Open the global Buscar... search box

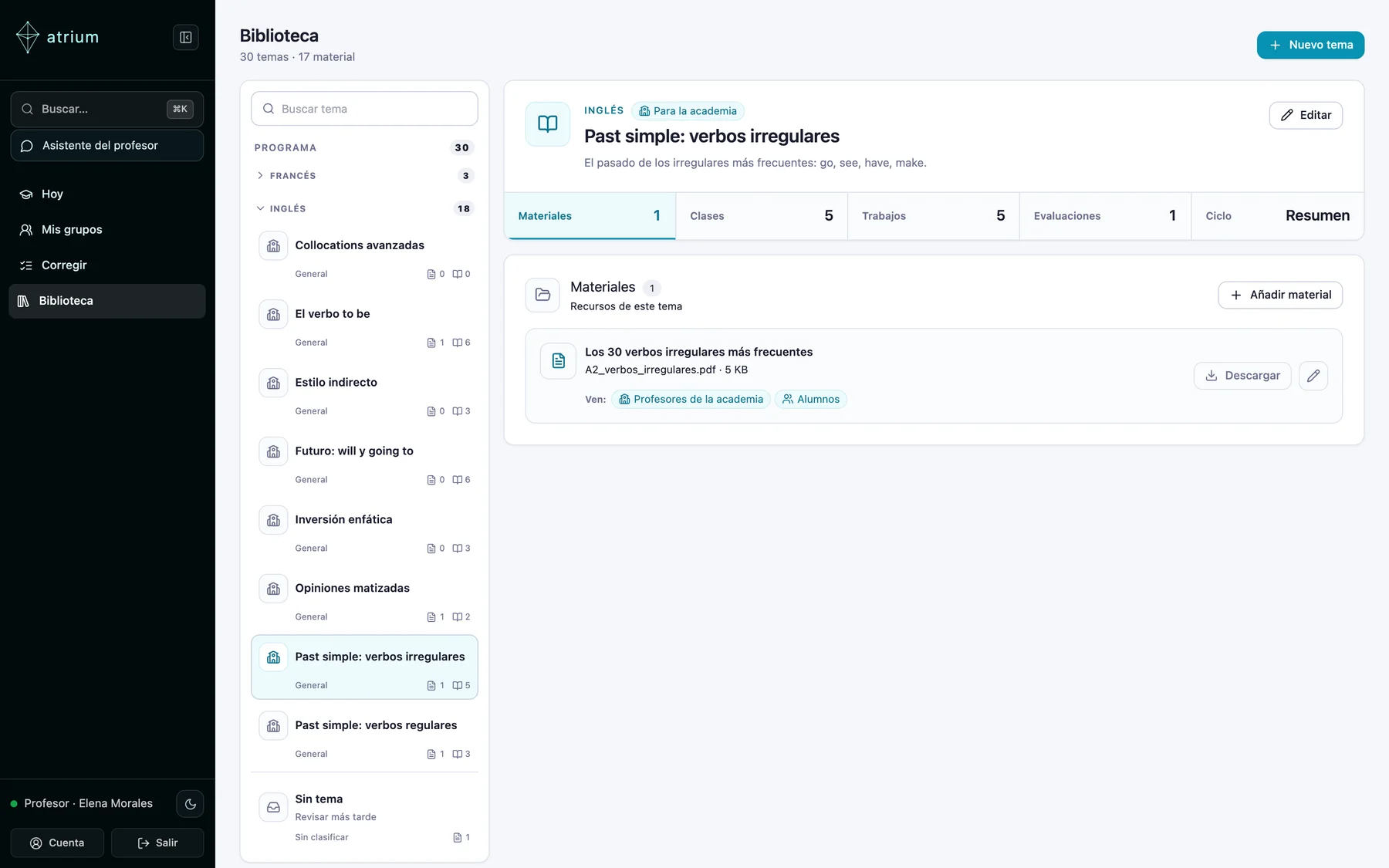point(107,109)
